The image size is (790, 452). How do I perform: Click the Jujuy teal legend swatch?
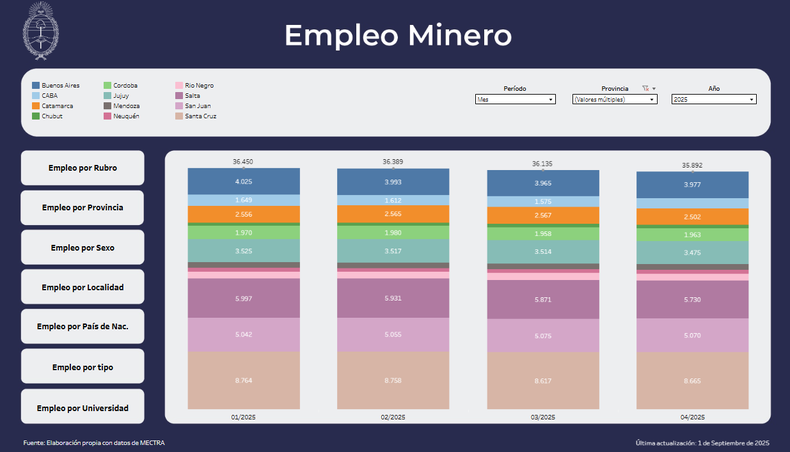coord(108,96)
